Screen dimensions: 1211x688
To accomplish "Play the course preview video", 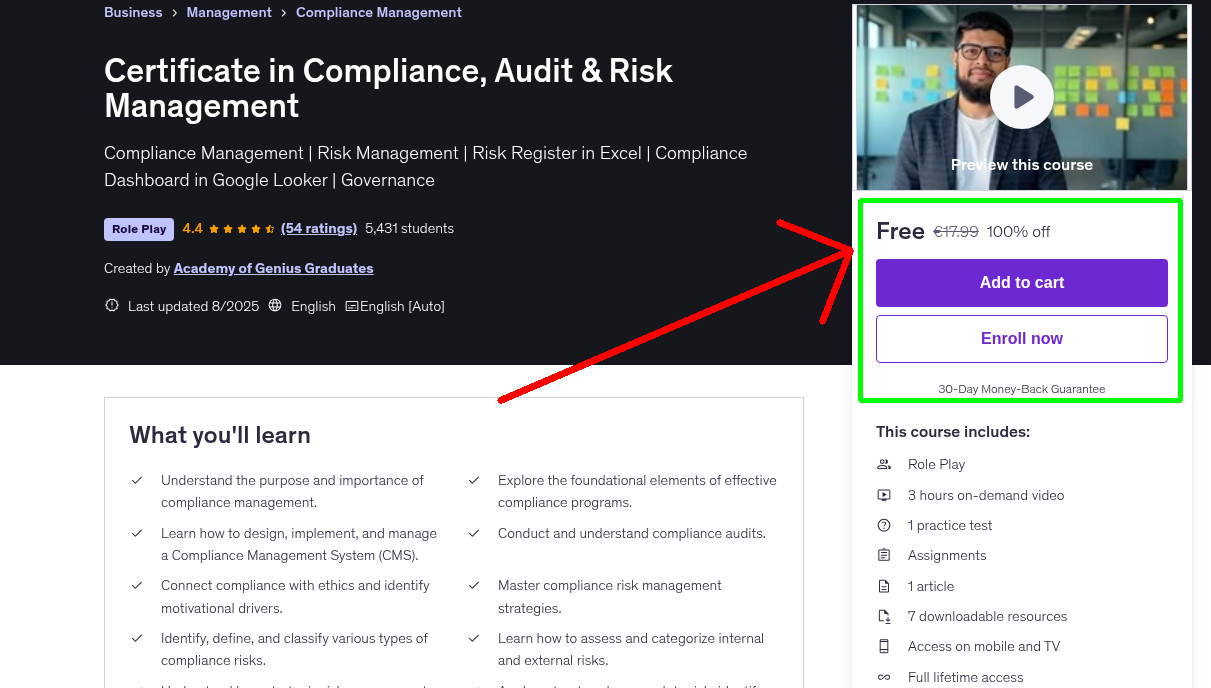I will tap(1021, 96).
